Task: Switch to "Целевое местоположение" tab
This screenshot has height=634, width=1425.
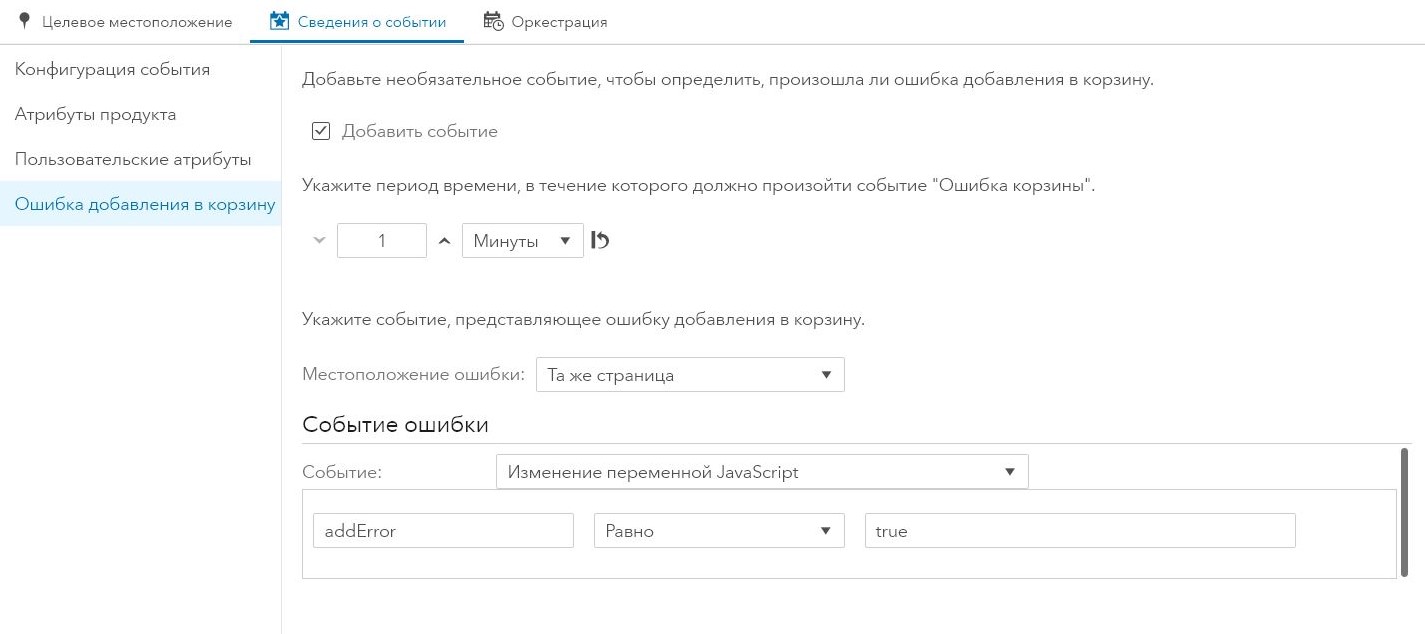Action: 136,22
